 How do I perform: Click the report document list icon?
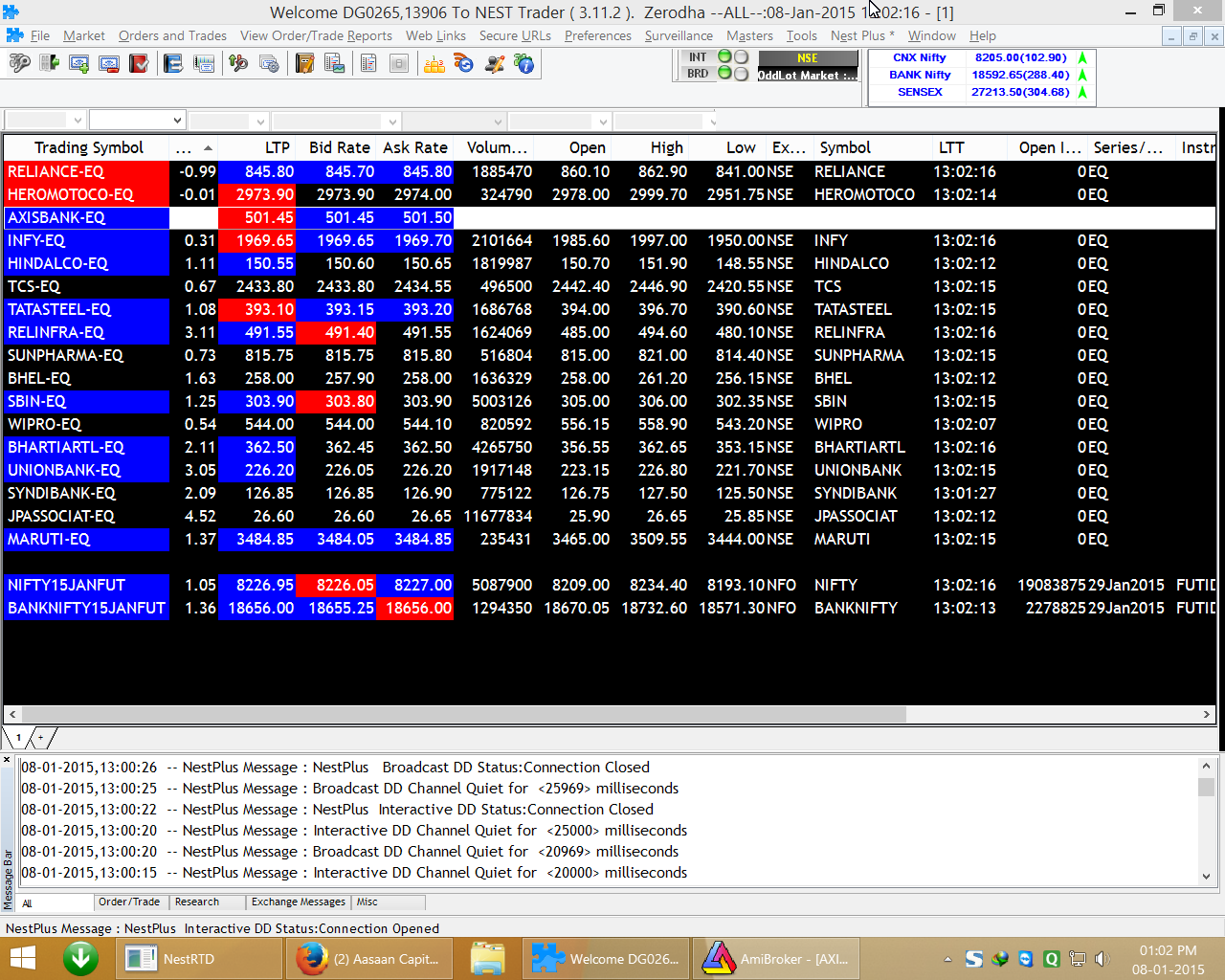click(368, 64)
